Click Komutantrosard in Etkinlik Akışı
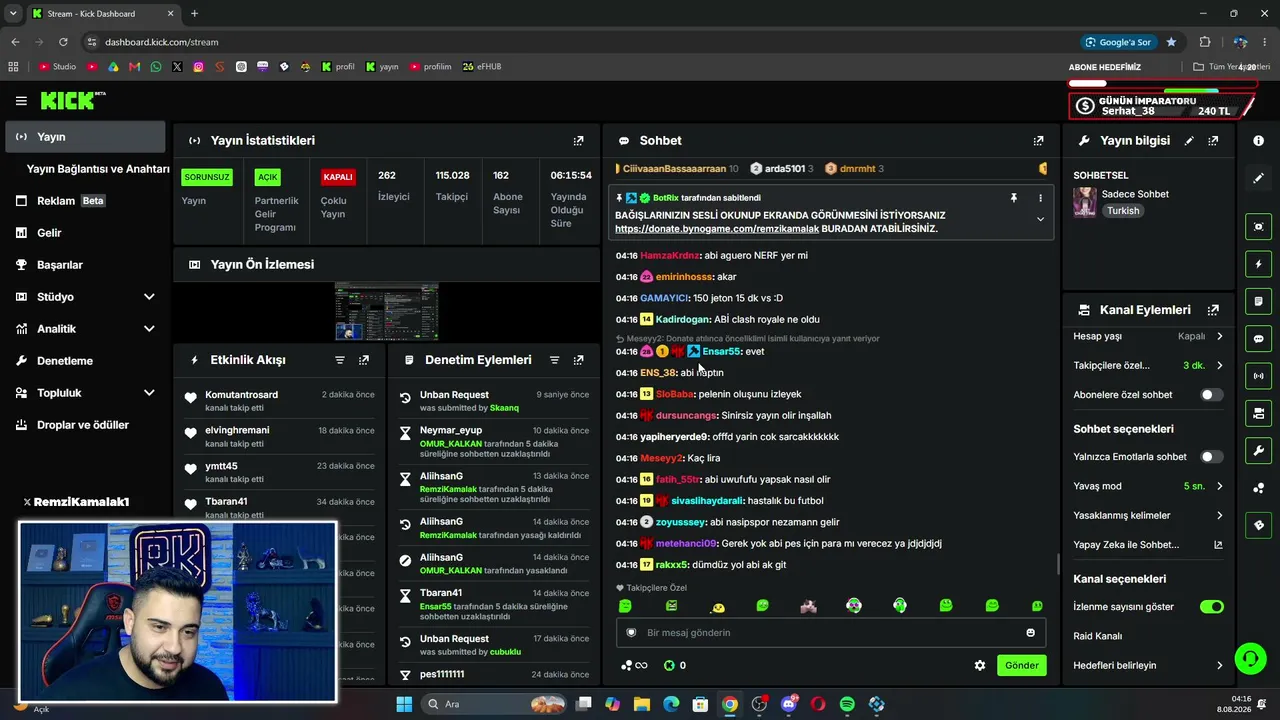Viewport: 1280px width, 720px height. [x=242, y=395]
